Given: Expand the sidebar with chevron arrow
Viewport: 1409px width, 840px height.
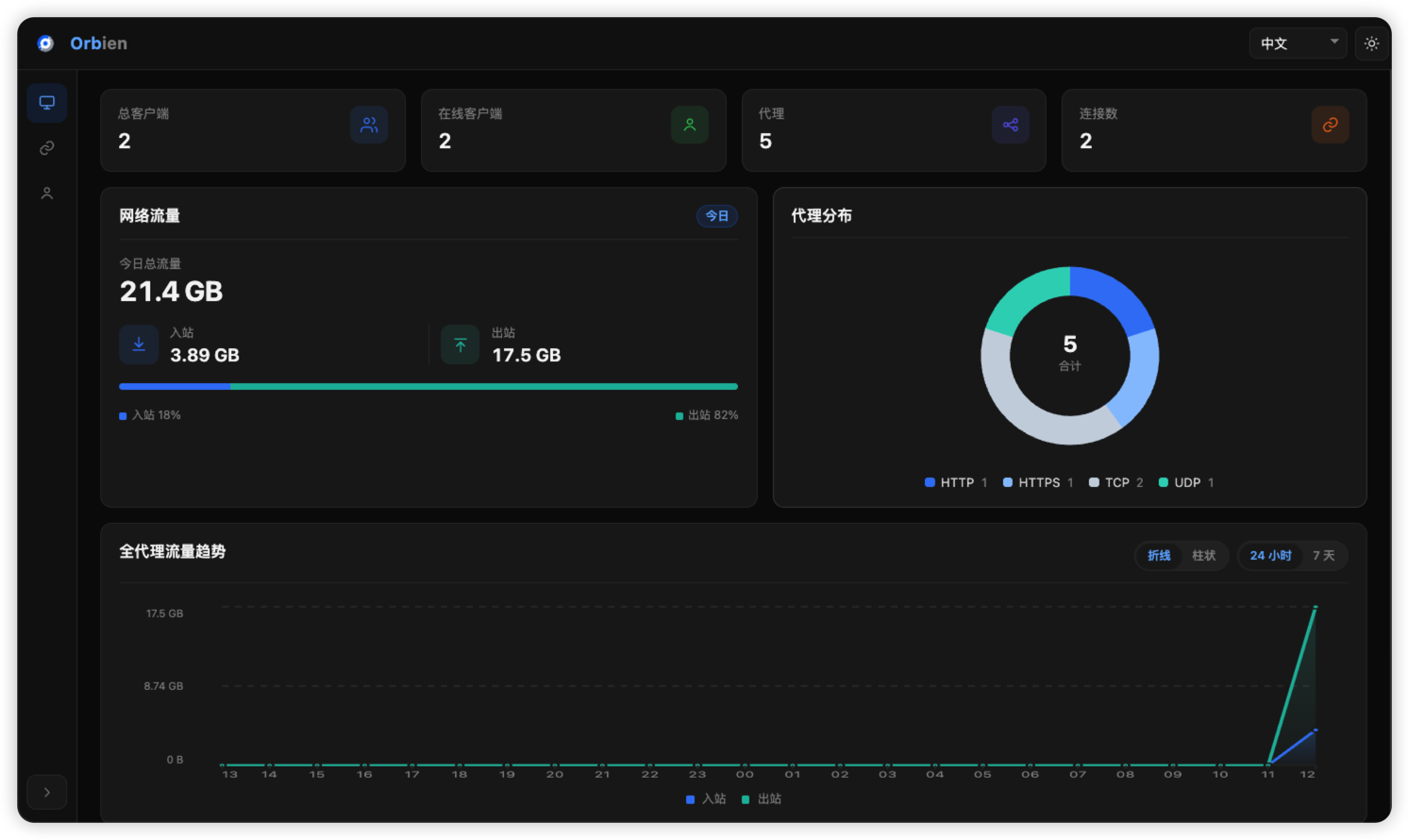Looking at the screenshot, I should [47, 793].
